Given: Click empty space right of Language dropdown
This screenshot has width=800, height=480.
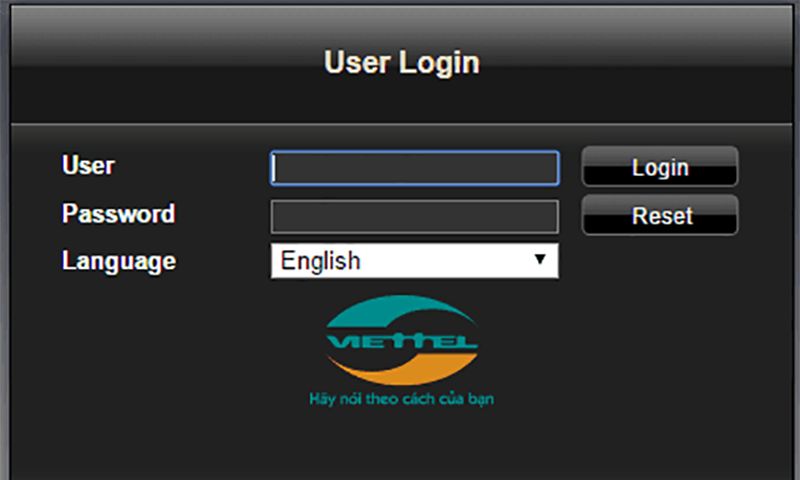Looking at the screenshot, I should click(x=670, y=262).
